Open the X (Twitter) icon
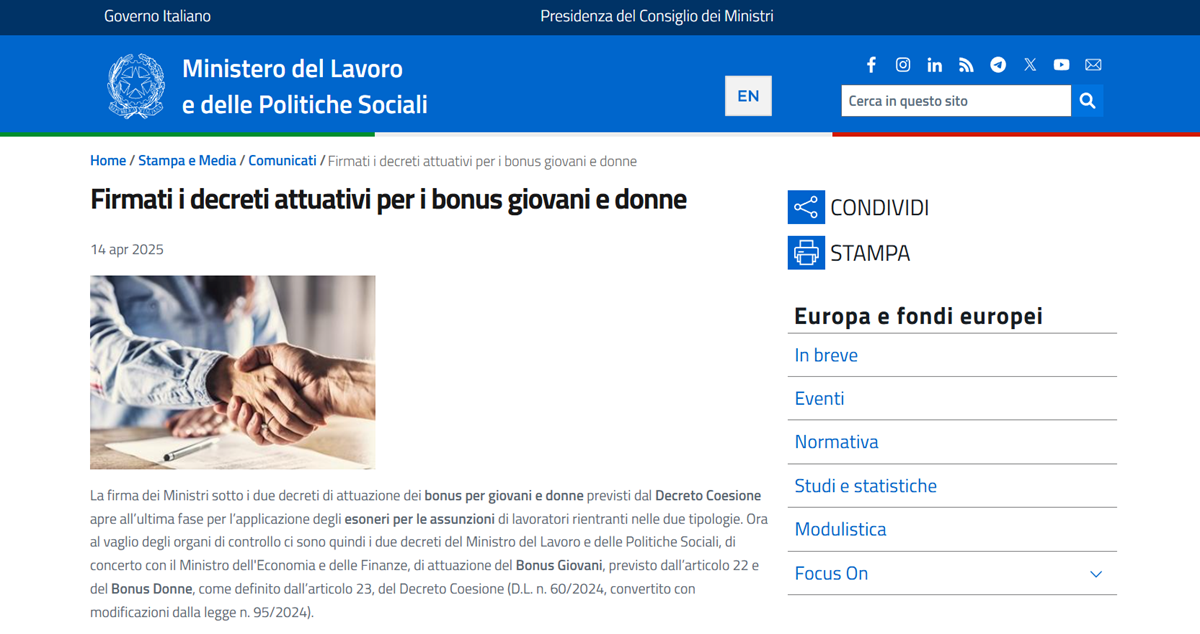Screen dimensions: 1200x634 1030,65
